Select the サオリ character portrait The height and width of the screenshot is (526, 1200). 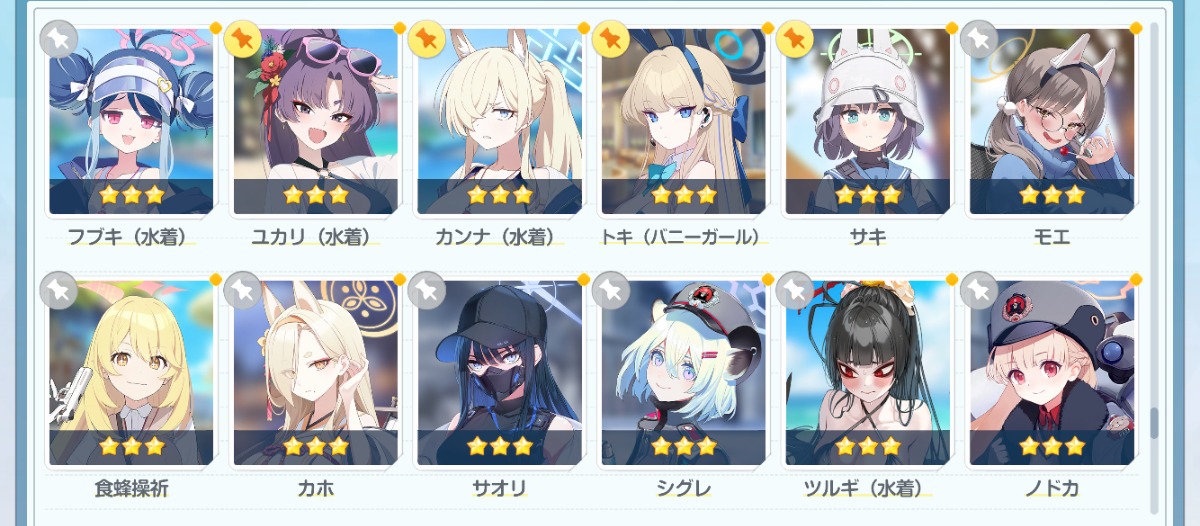tap(499, 372)
